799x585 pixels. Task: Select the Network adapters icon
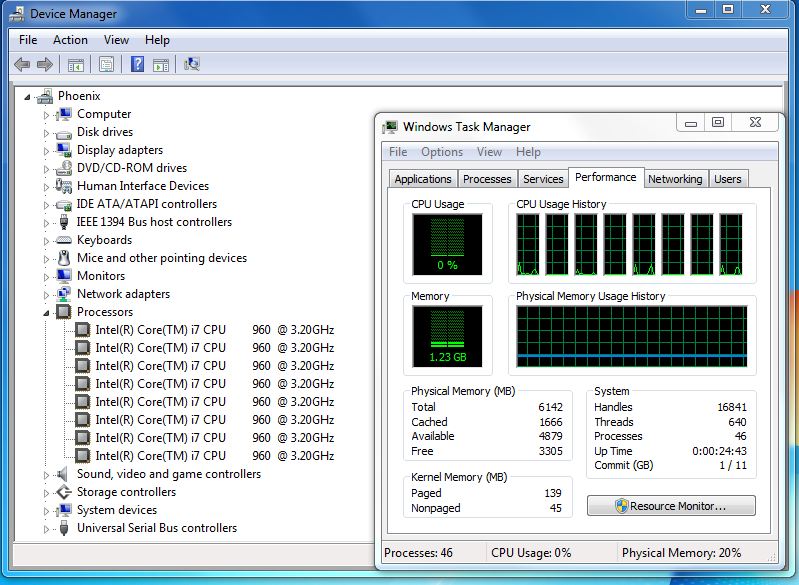click(x=64, y=294)
